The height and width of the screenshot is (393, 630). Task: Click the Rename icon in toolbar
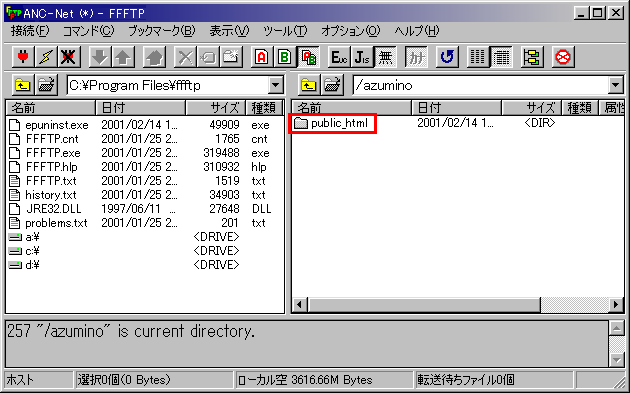point(208,57)
